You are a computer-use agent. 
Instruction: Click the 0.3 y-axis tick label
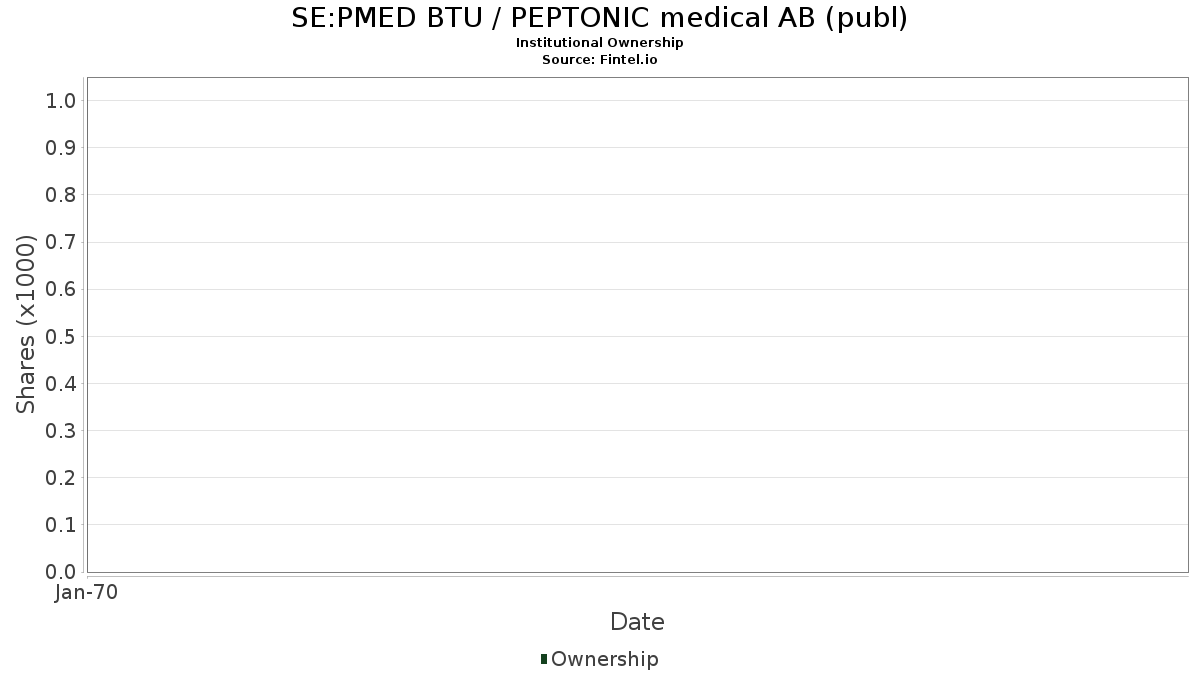(61, 431)
